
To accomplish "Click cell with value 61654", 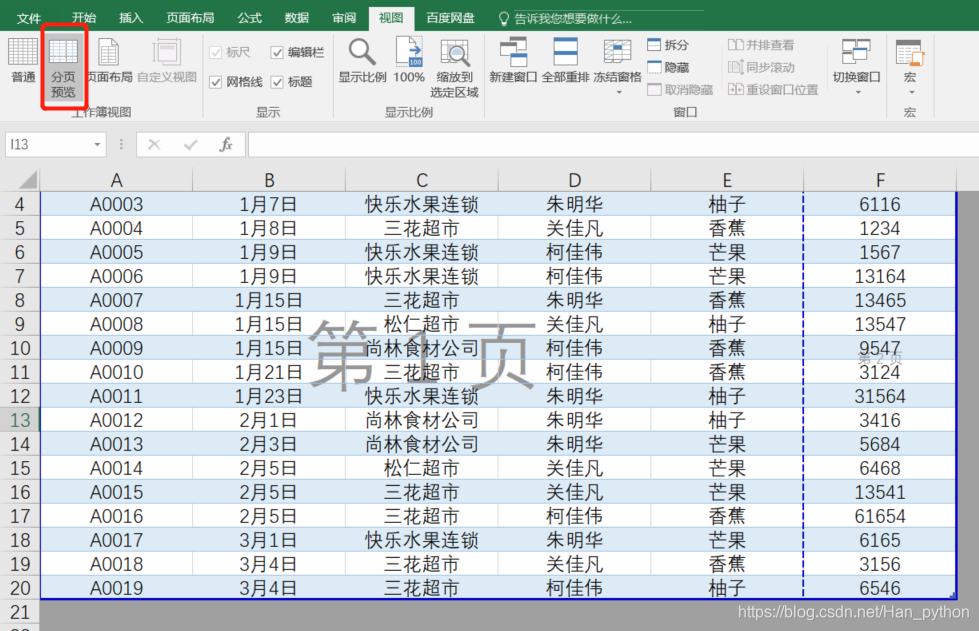I will tap(880, 516).
